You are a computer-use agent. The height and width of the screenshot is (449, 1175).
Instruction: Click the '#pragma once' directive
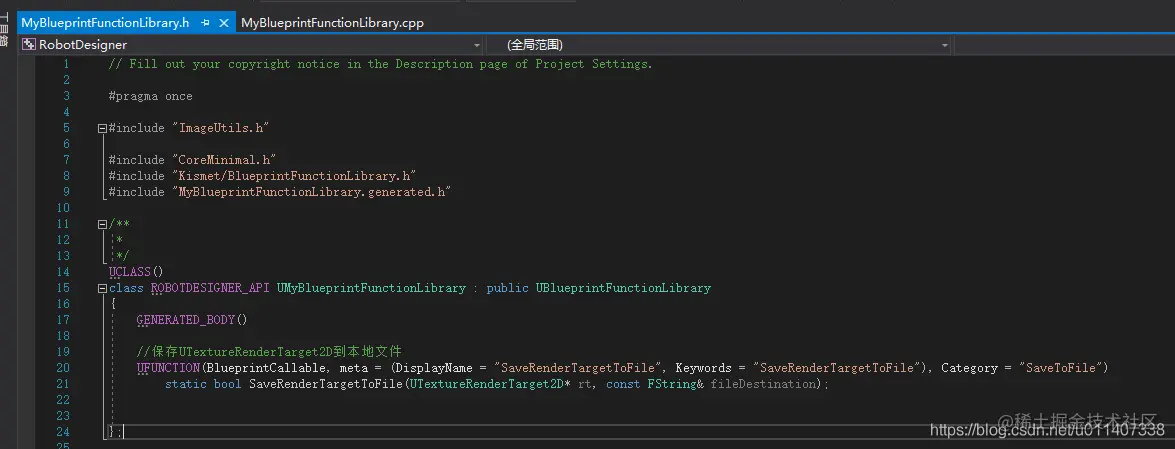[151, 96]
